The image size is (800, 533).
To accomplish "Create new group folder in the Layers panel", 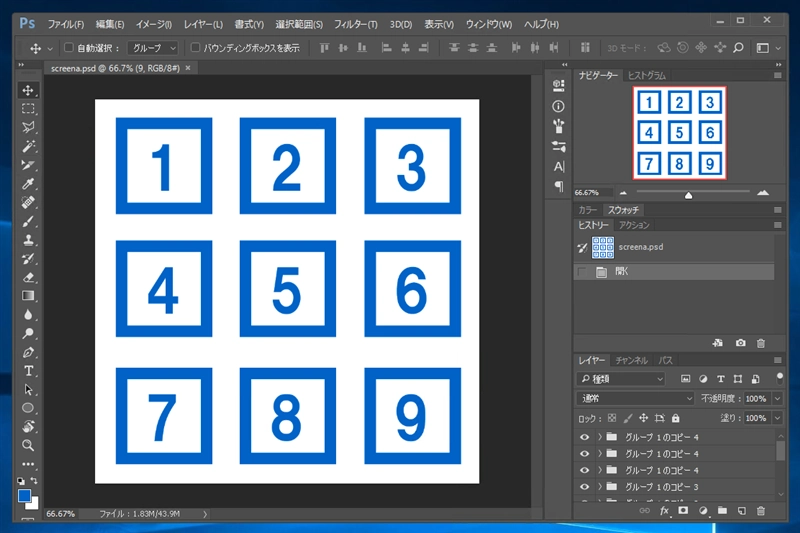I will (722, 511).
